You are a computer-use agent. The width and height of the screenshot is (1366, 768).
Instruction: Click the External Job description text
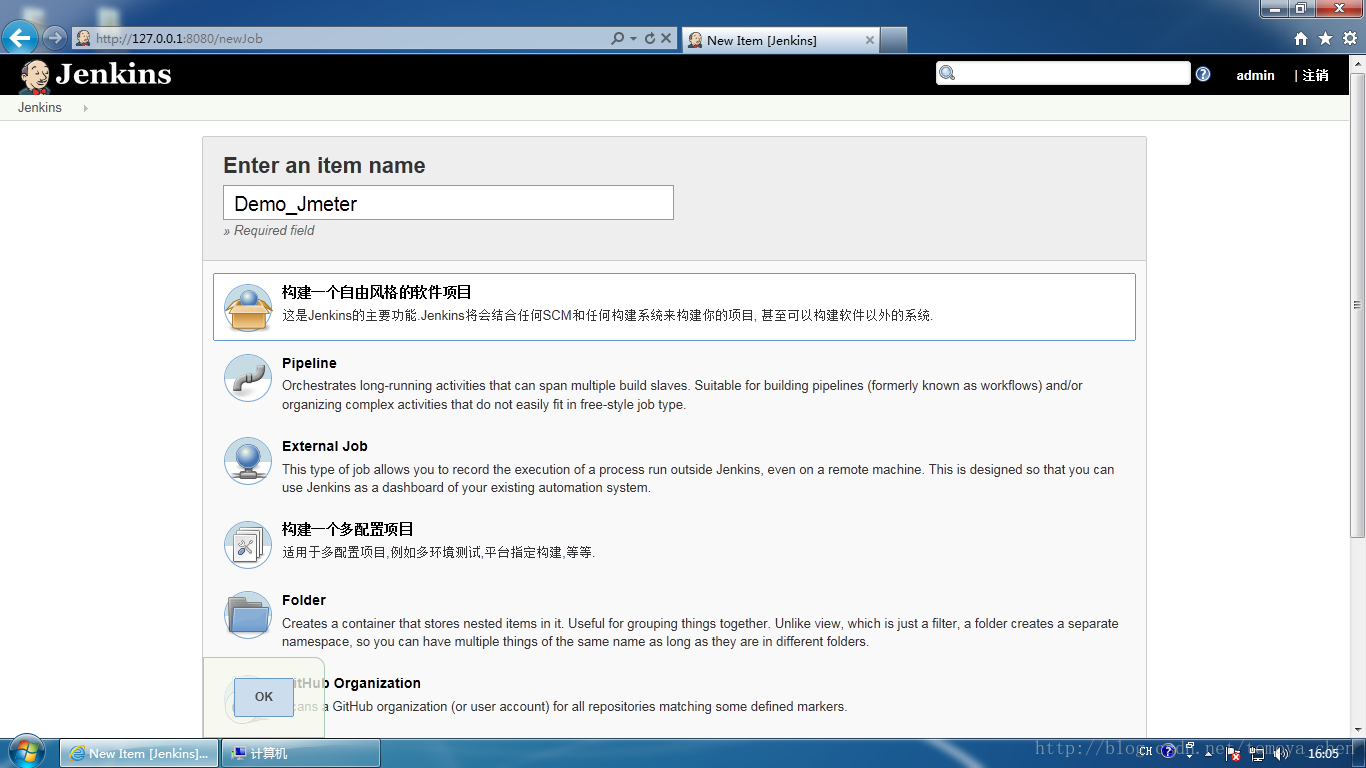698,478
